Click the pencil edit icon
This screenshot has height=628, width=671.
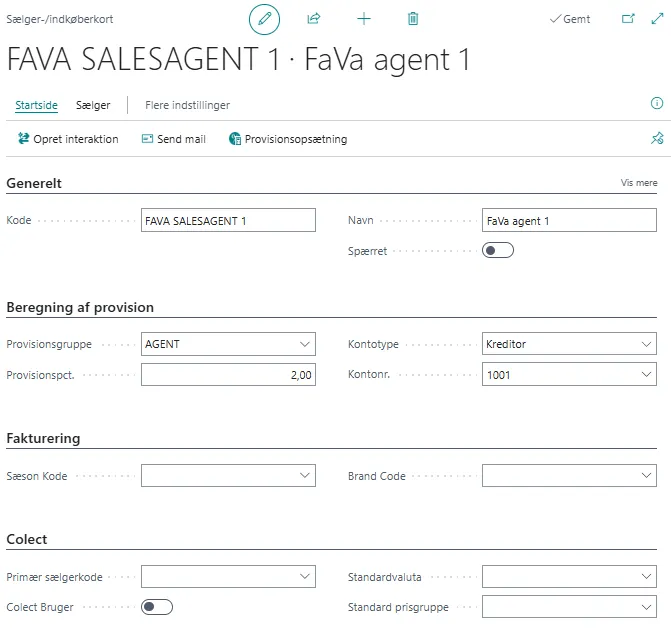[264, 19]
